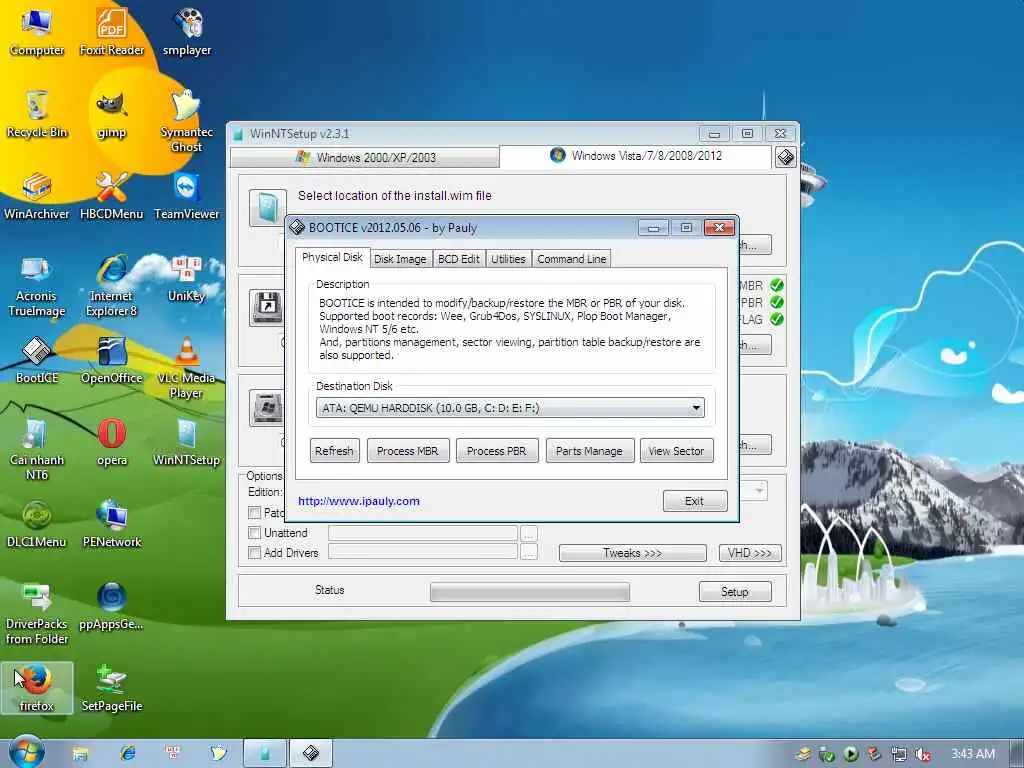
Task: Click the Setup button in WinNTSetup
Action: (735, 592)
